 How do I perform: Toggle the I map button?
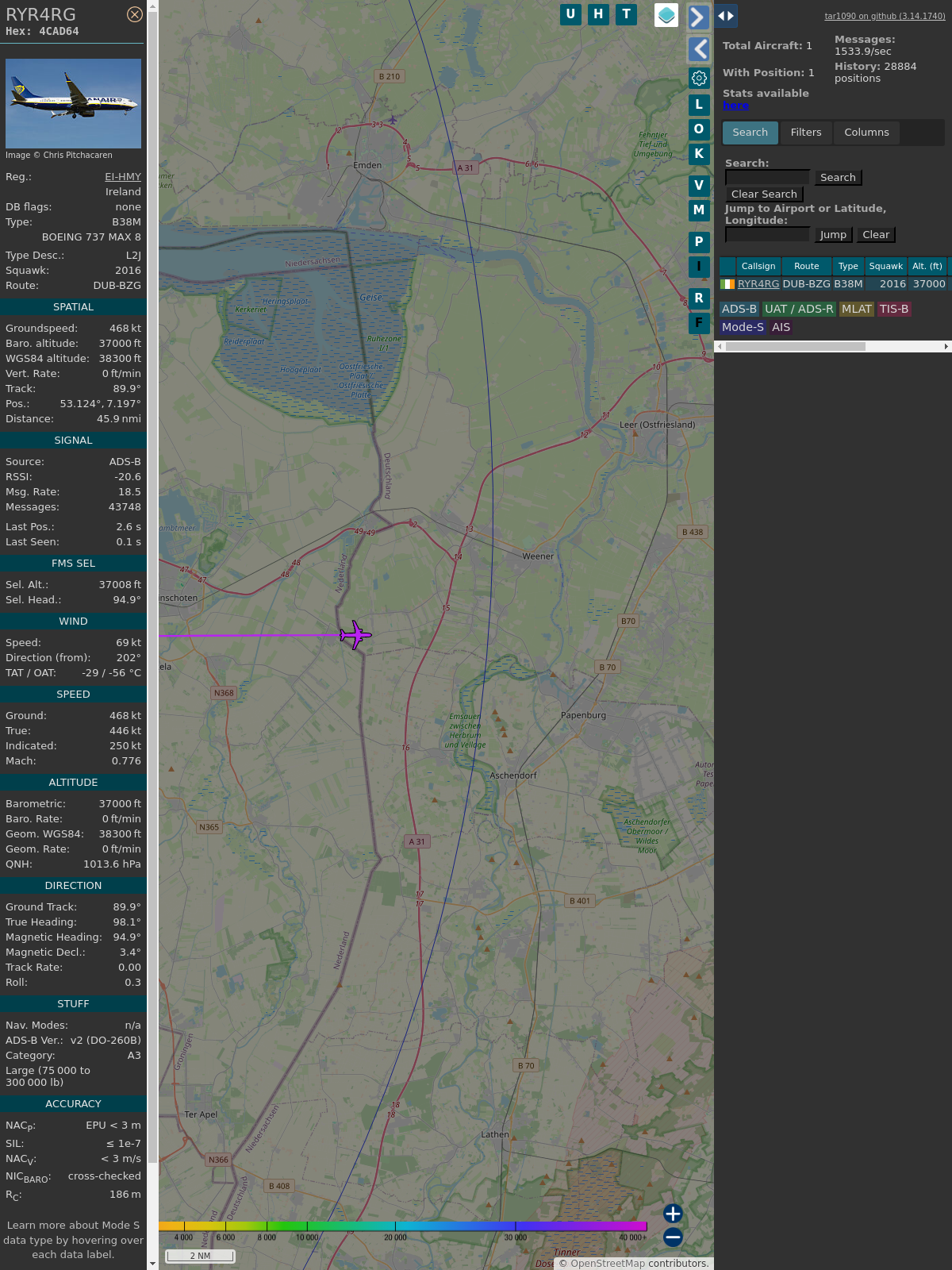(x=699, y=266)
